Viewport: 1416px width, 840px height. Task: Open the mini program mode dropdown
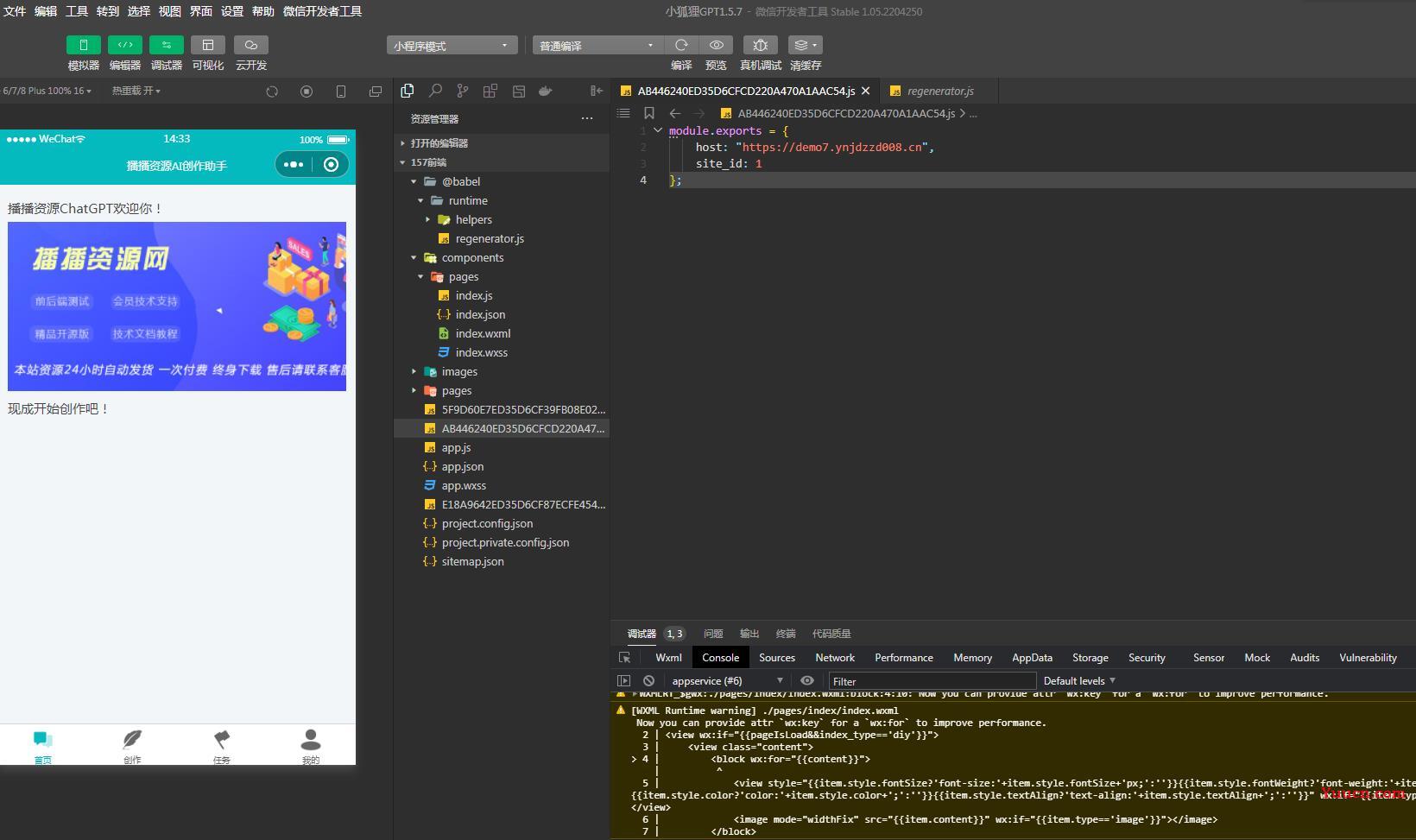click(x=452, y=45)
